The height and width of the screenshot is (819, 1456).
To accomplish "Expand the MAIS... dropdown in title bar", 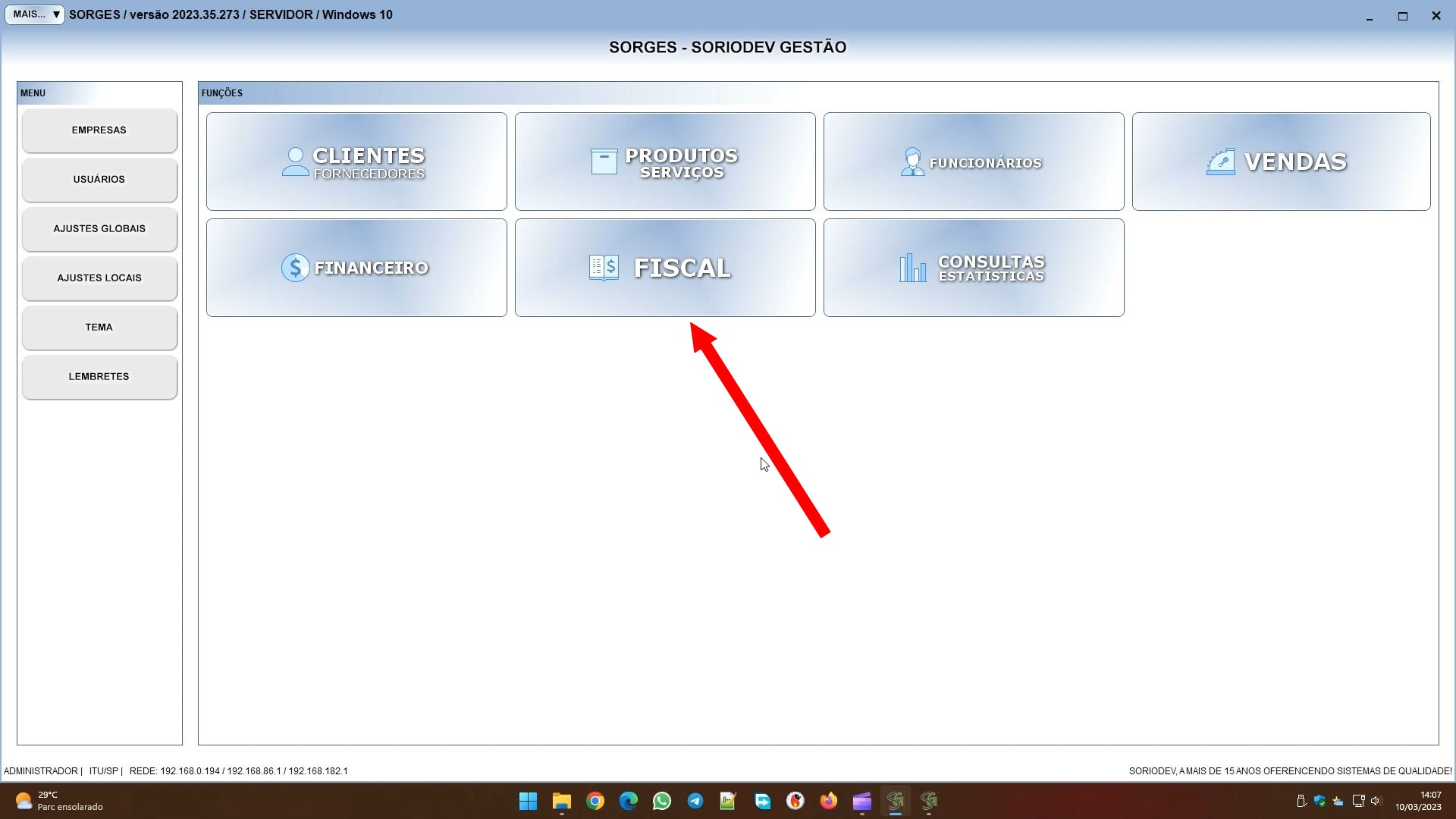I will coord(35,14).
